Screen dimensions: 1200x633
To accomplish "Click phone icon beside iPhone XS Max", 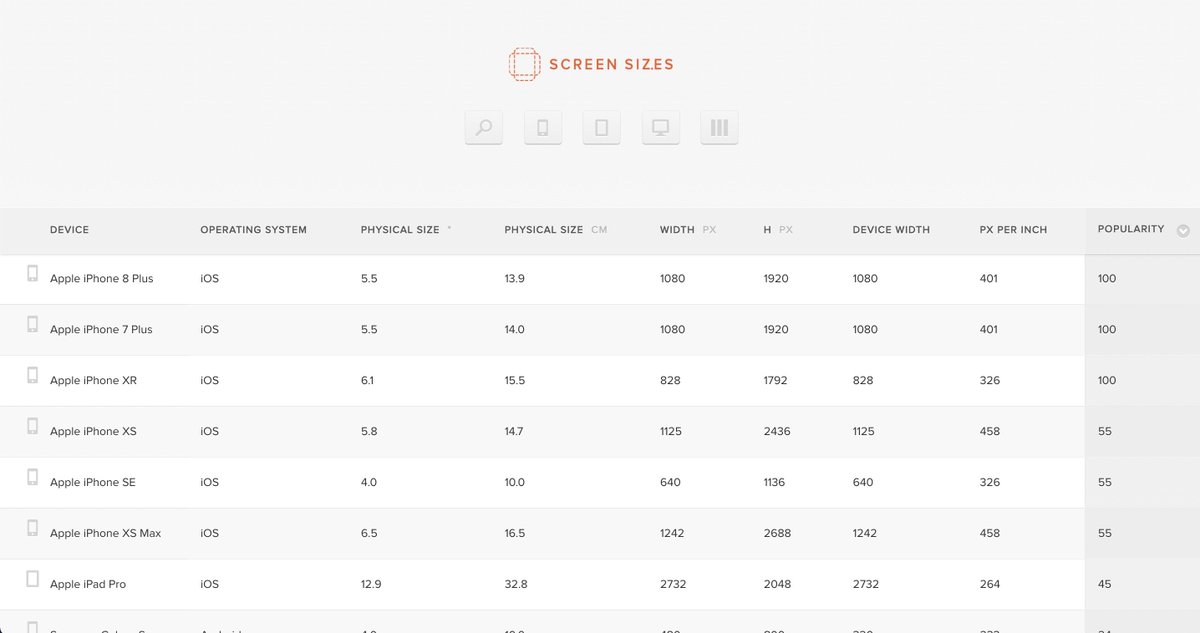I will pyautogui.click(x=33, y=529).
